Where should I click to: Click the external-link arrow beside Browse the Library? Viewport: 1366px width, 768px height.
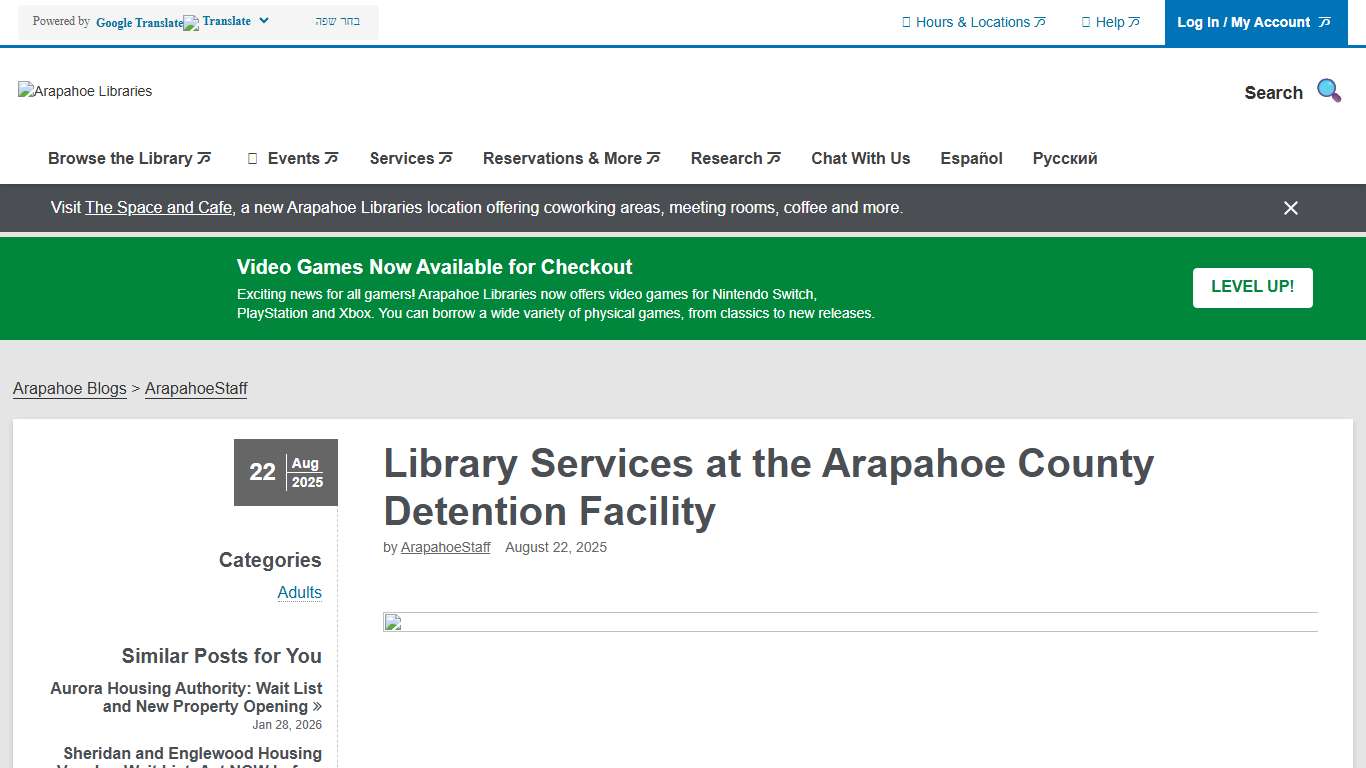[x=206, y=157]
